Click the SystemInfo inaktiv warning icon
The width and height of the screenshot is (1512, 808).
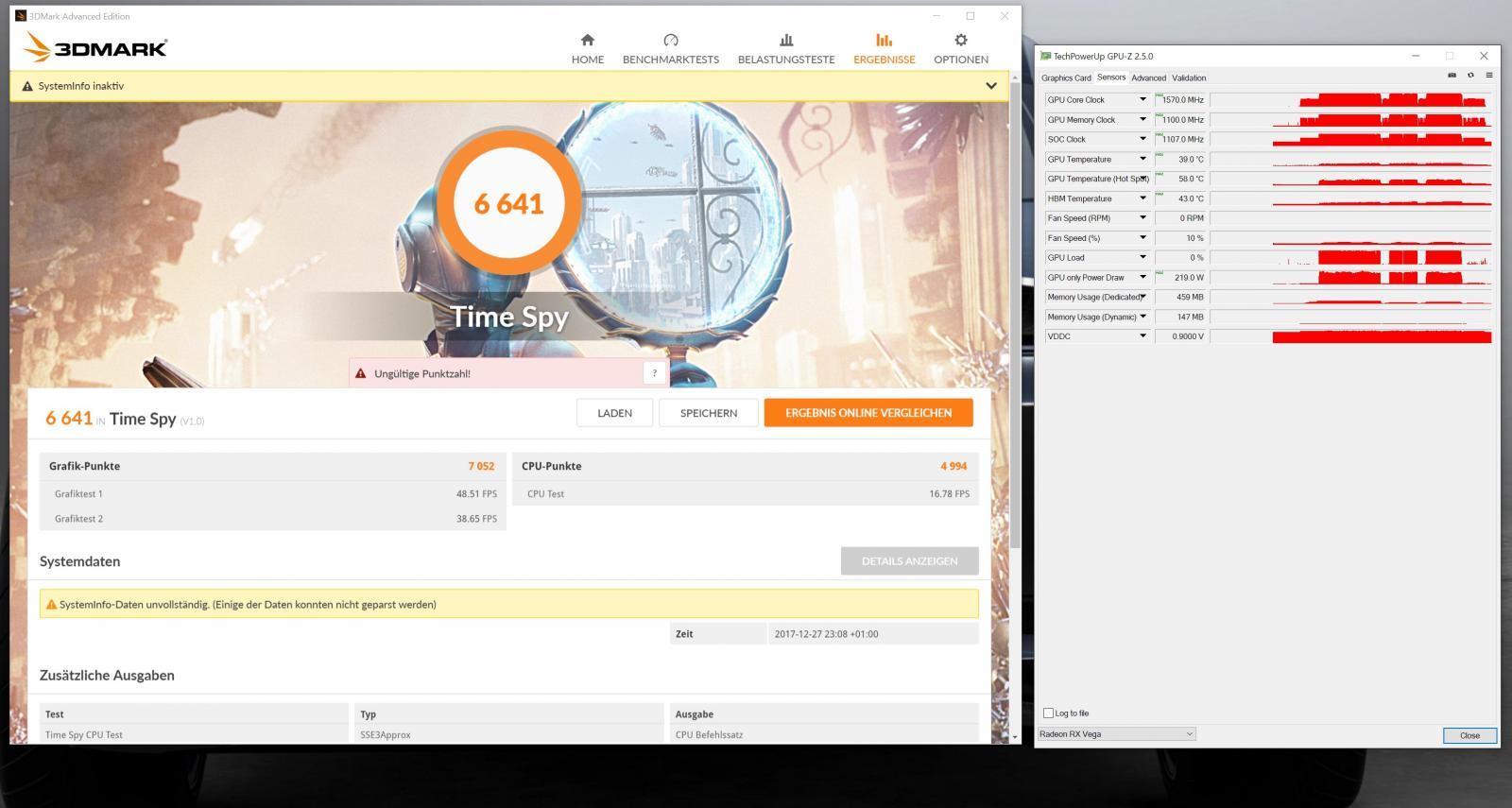(x=27, y=86)
